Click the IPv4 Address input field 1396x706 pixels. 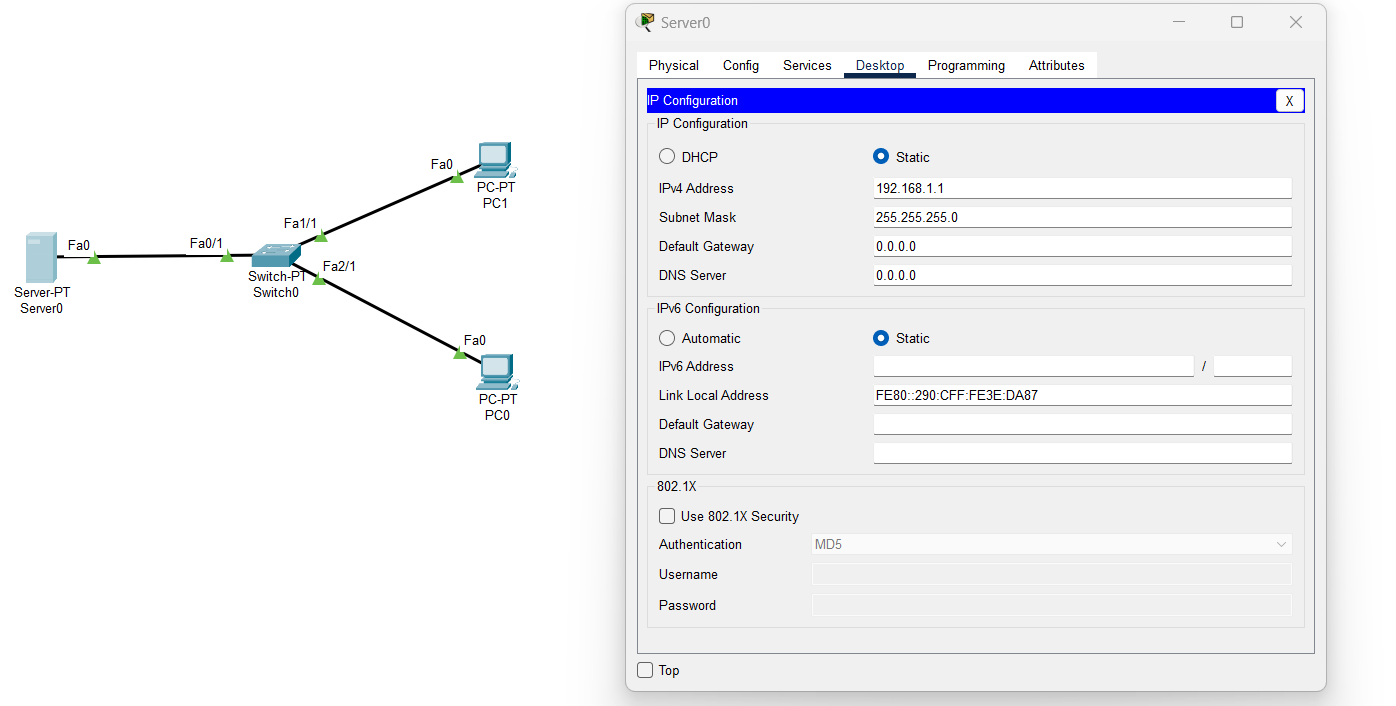pos(1080,188)
